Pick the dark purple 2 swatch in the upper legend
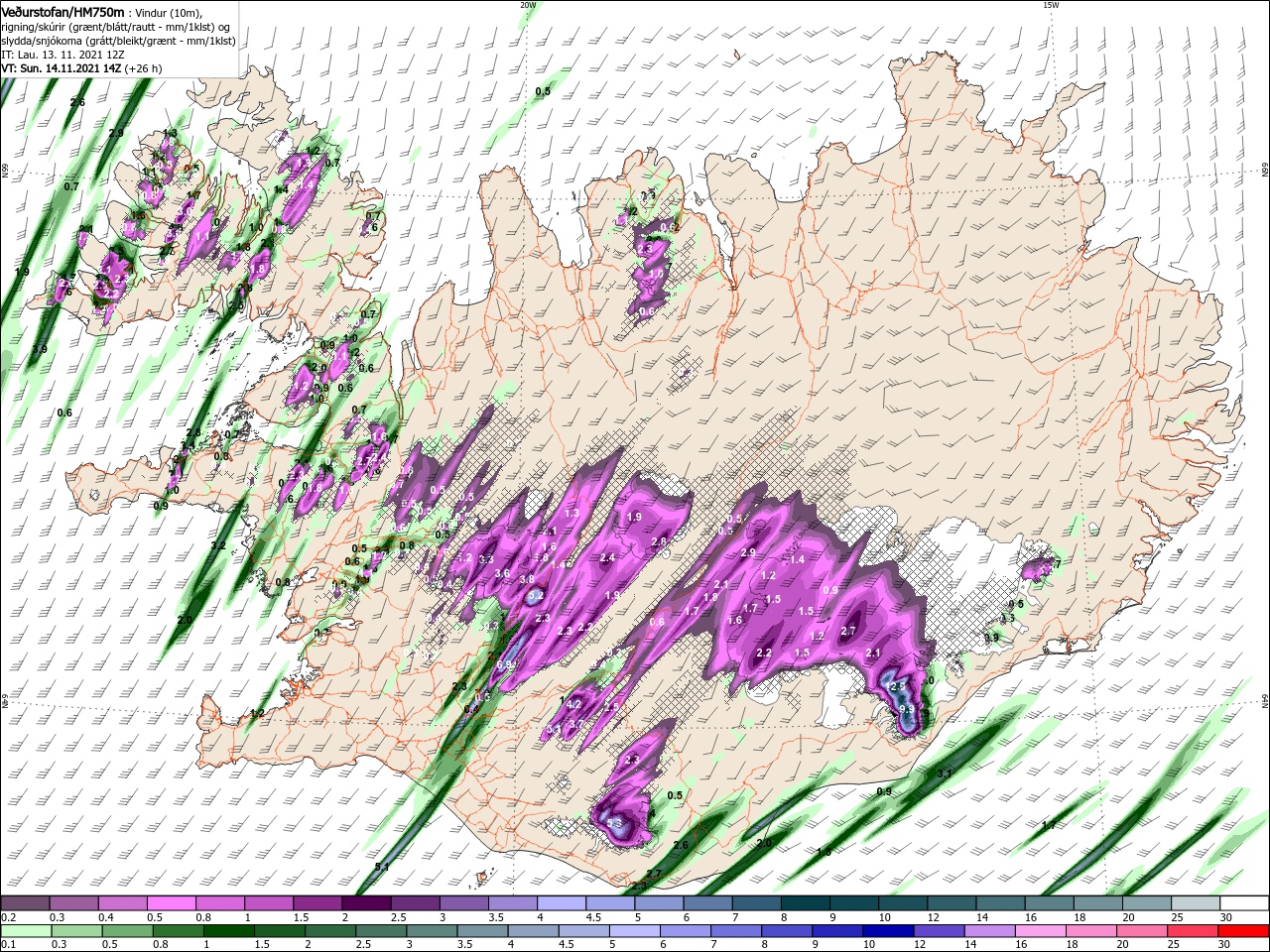This screenshot has height=952, width=1270. [365, 903]
